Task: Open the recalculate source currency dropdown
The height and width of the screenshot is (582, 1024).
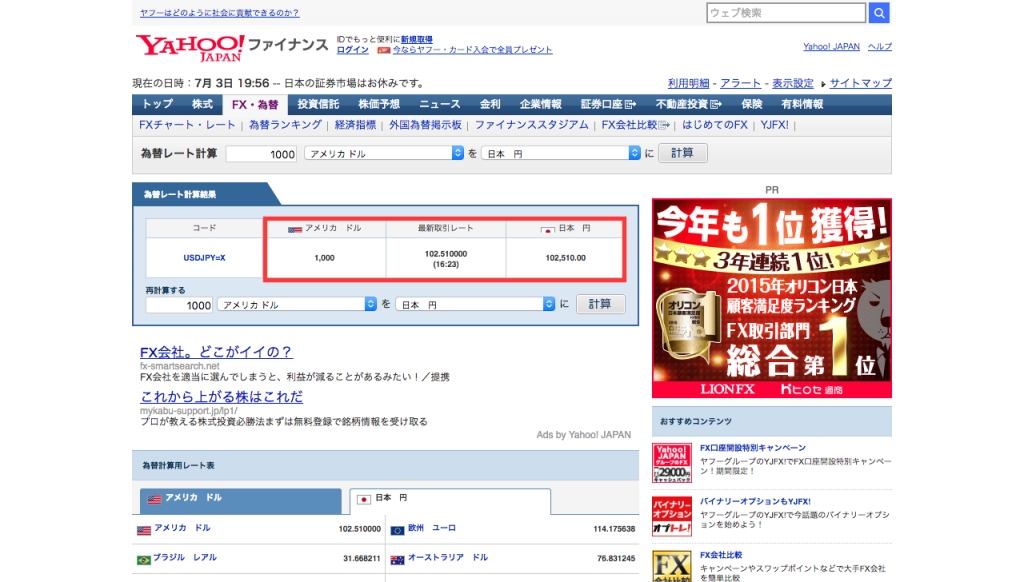Action: coord(297,304)
